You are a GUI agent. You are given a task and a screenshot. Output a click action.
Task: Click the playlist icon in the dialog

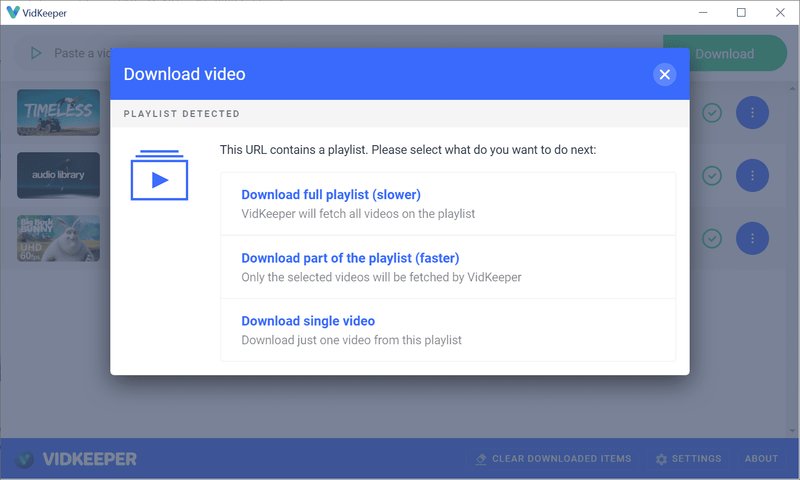tap(159, 175)
